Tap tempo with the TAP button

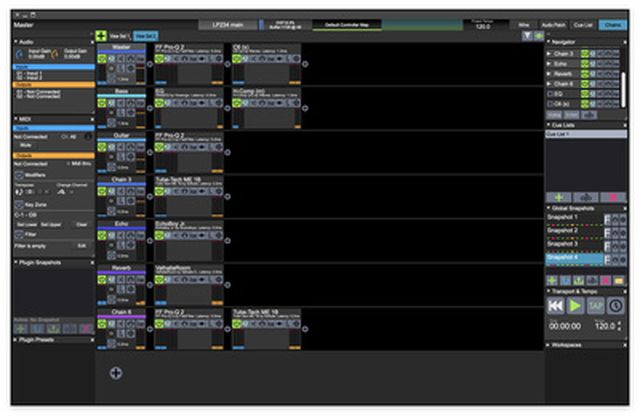[x=596, y=306]
